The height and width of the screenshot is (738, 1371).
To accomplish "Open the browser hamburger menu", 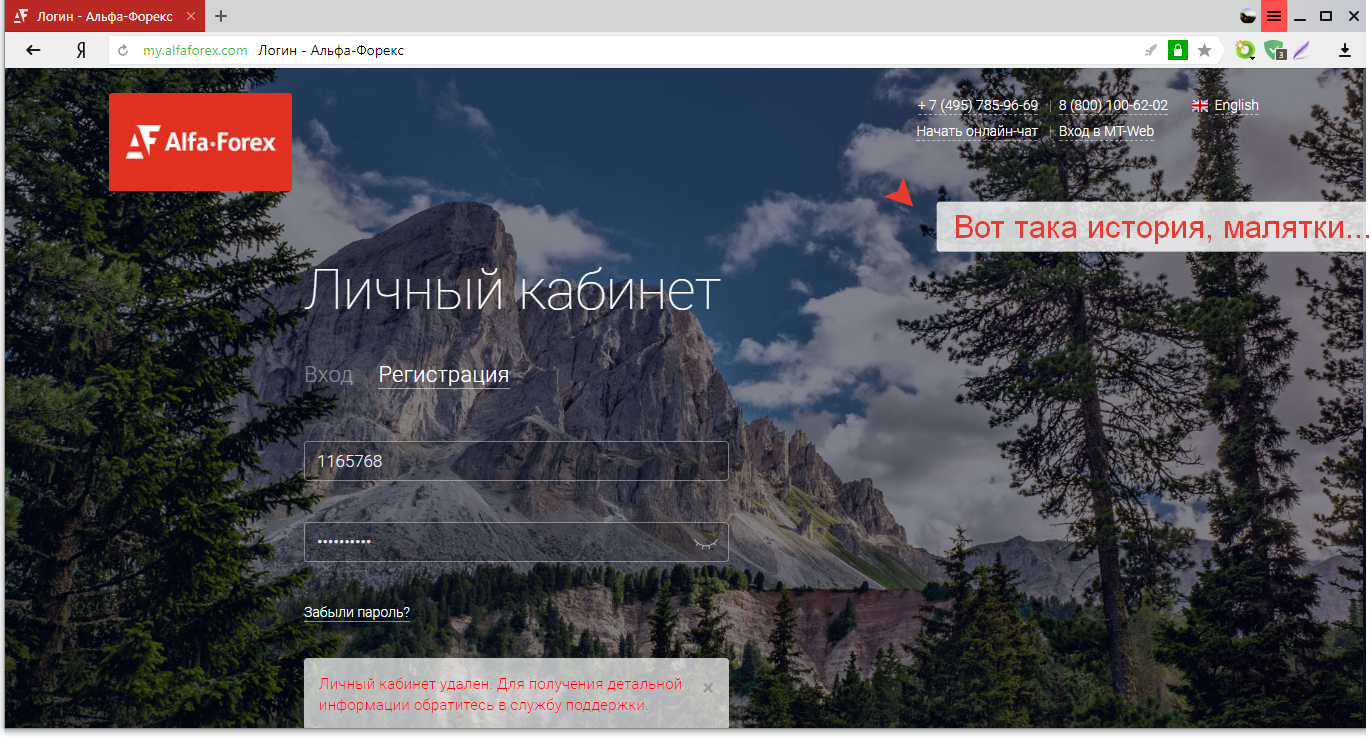I will click(1274, 16).
